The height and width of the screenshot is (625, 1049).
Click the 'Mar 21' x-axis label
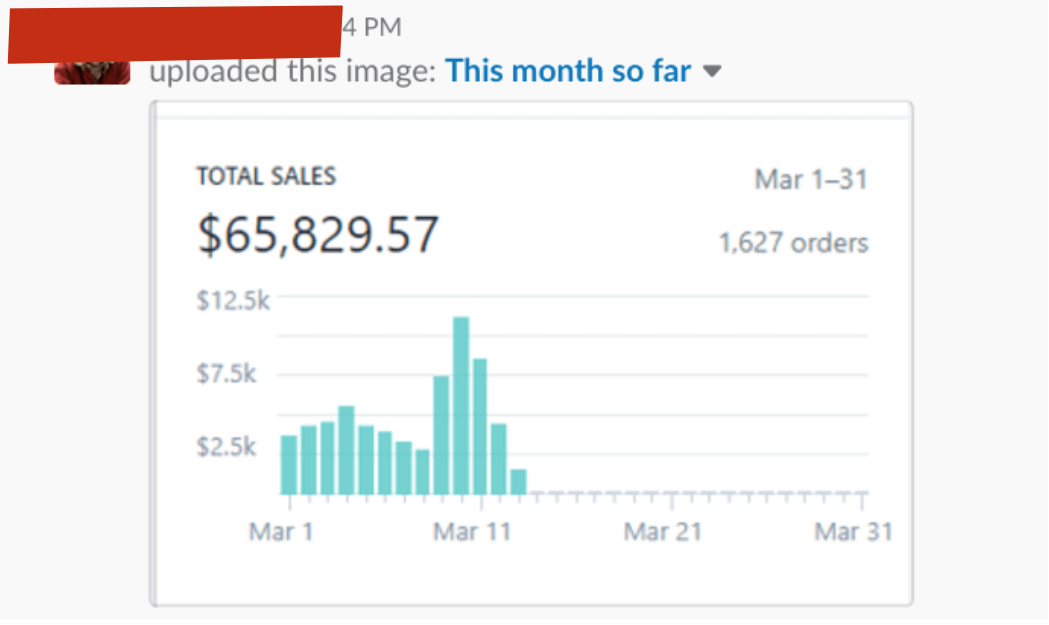coord(662,531)
